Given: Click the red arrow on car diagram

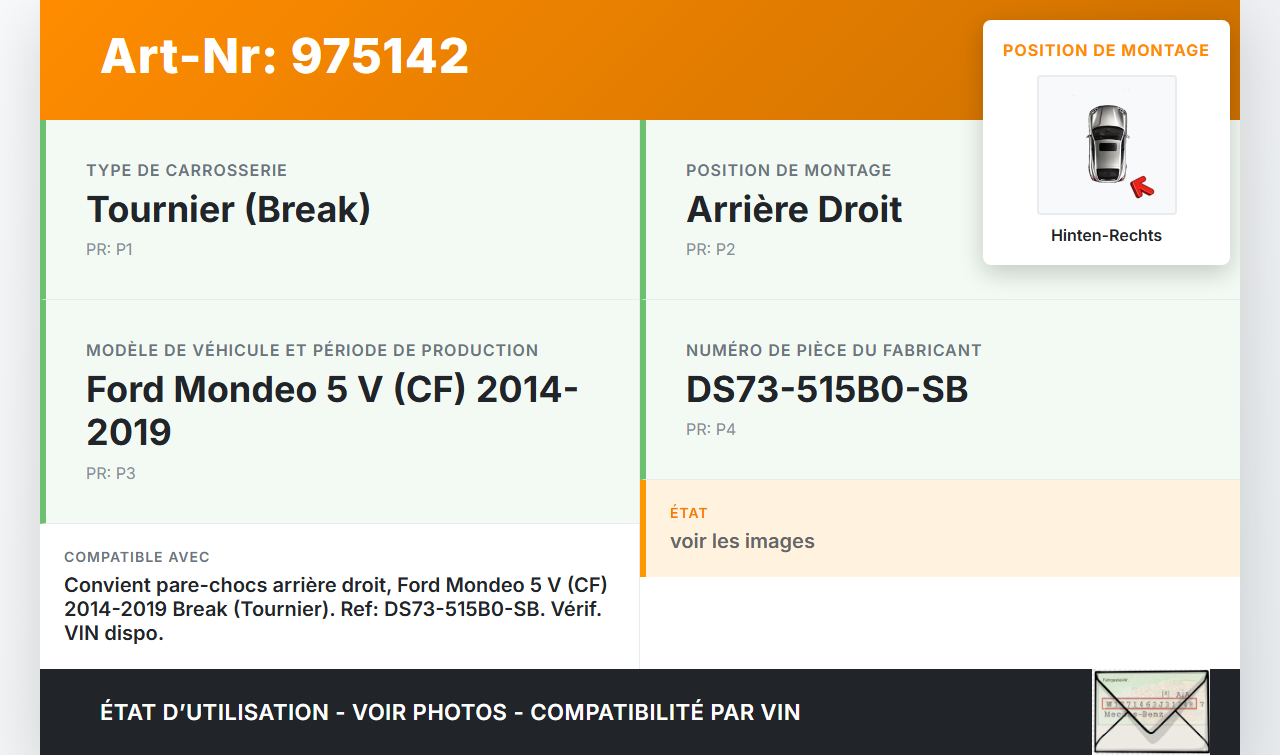Looking at the screenshot, I should (1141, 187).
